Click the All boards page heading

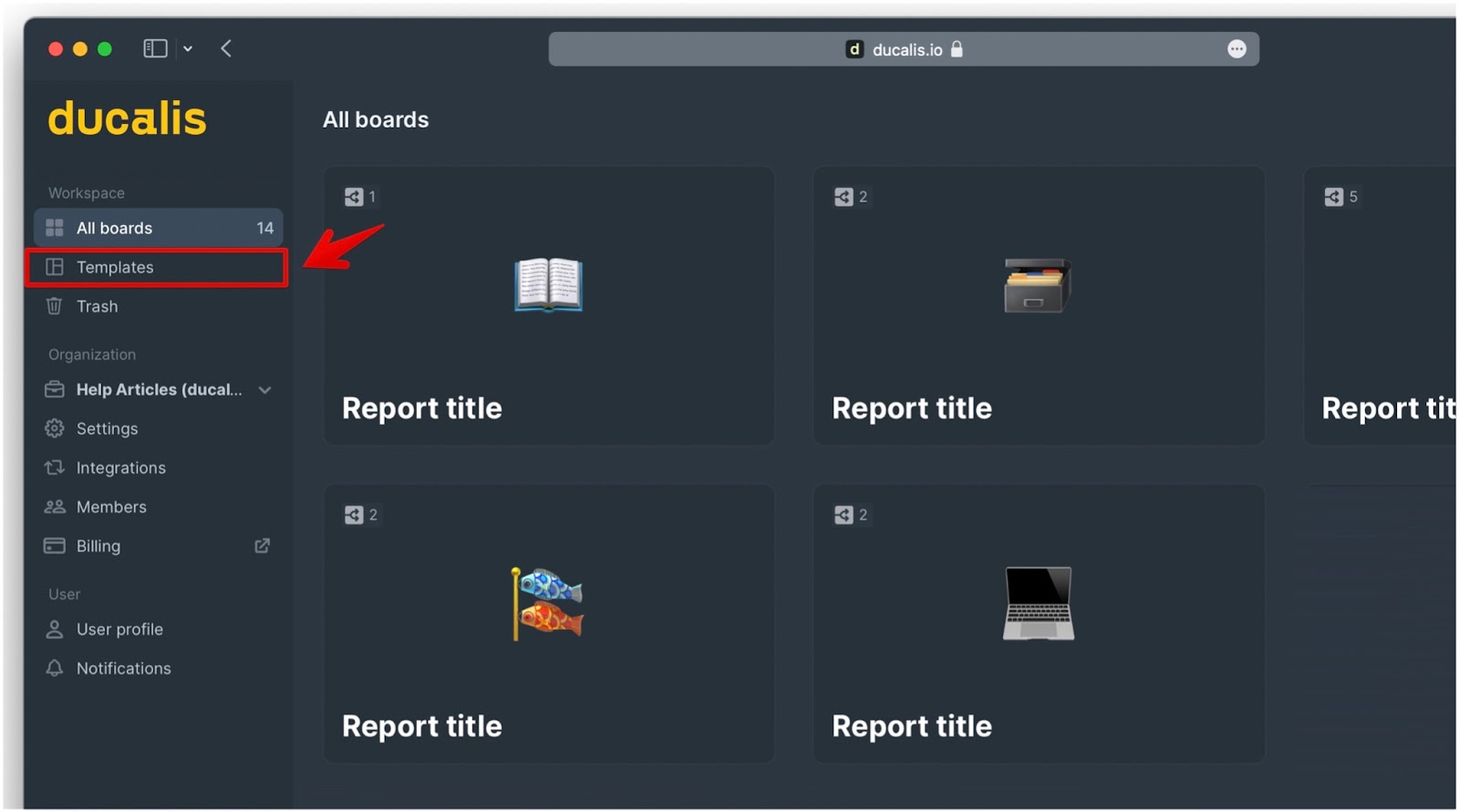[376, 119]
